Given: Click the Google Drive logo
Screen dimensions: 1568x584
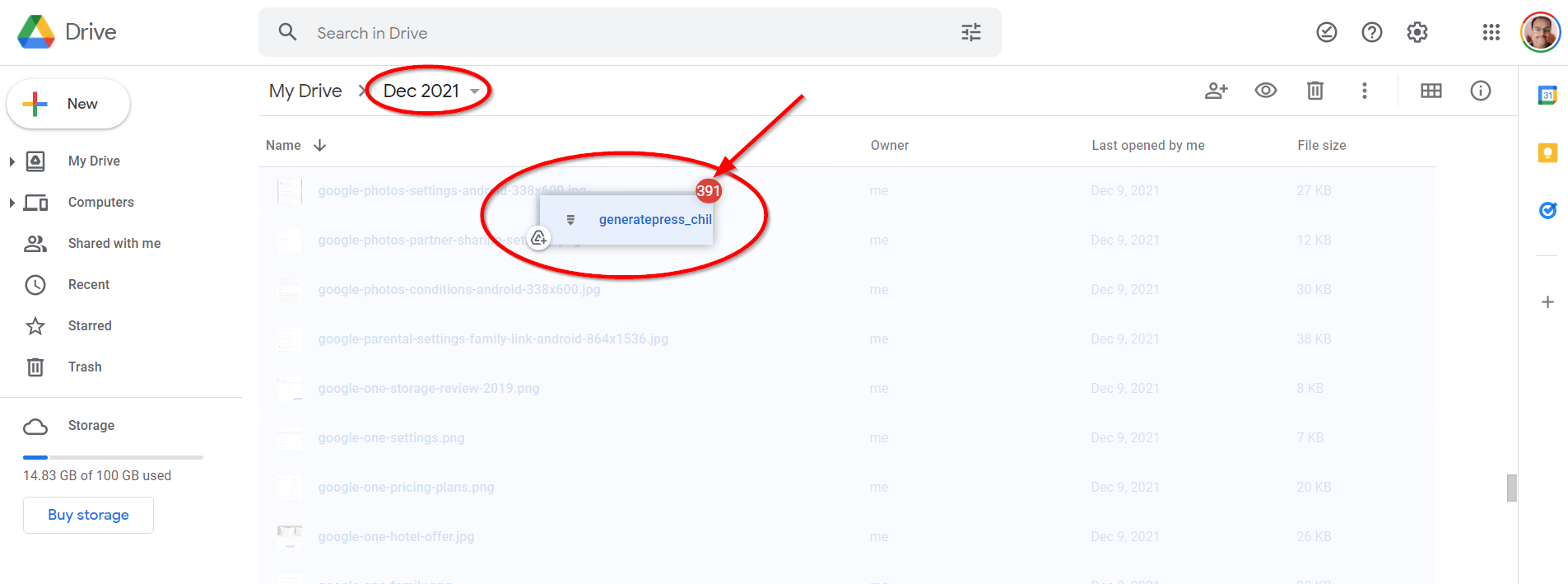Looking at the screenshot, I should pos(36,32).
